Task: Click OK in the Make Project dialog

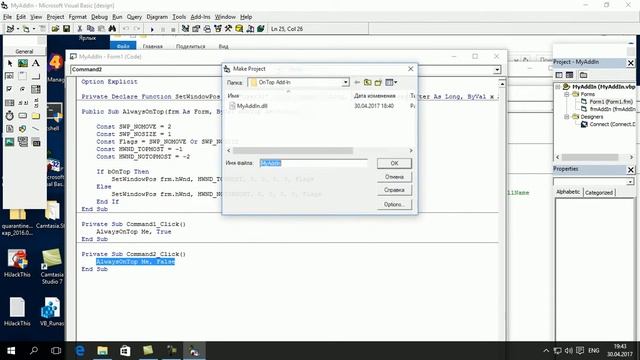Action: (x=394, y=163)
